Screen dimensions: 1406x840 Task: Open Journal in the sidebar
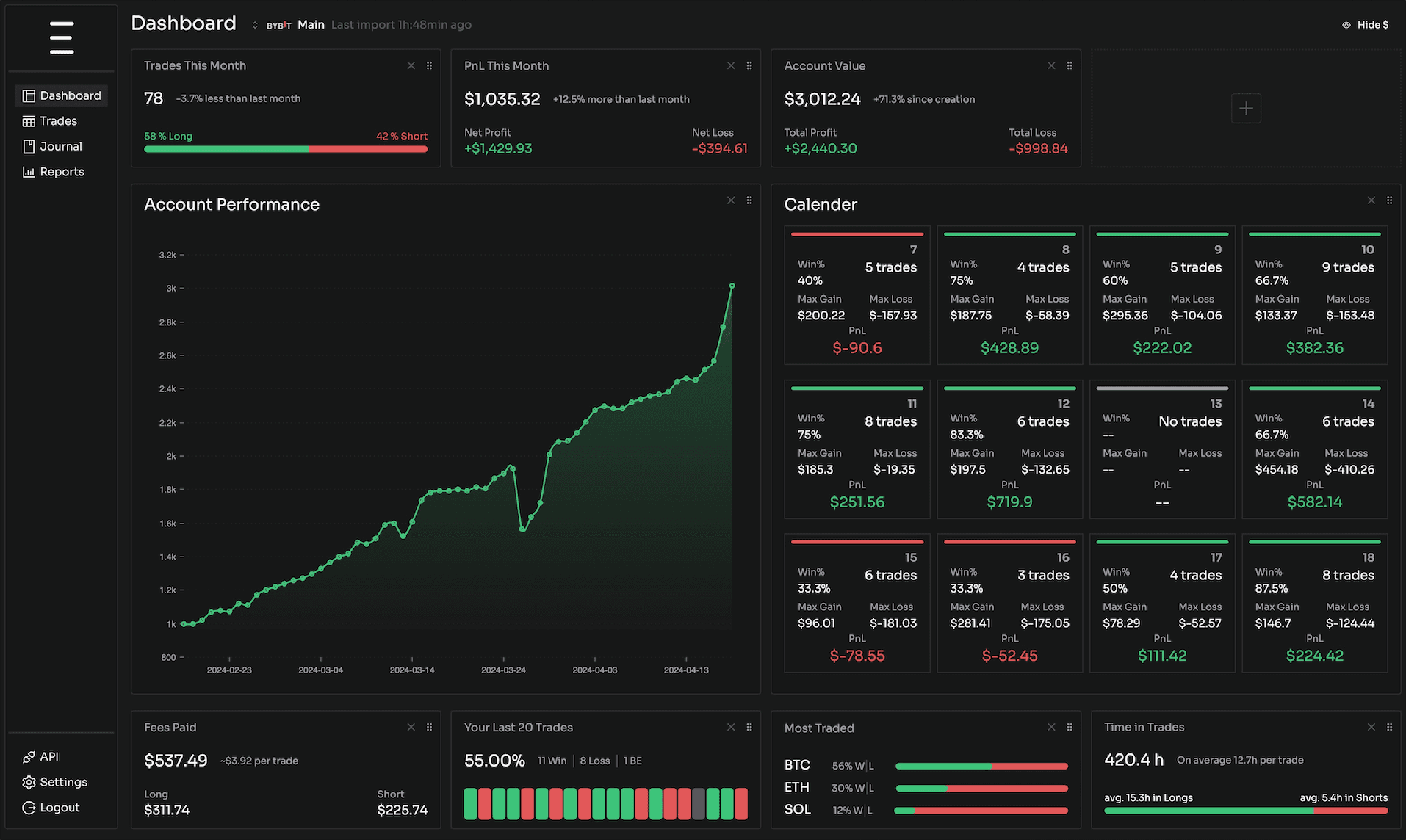tap(52, 146)
